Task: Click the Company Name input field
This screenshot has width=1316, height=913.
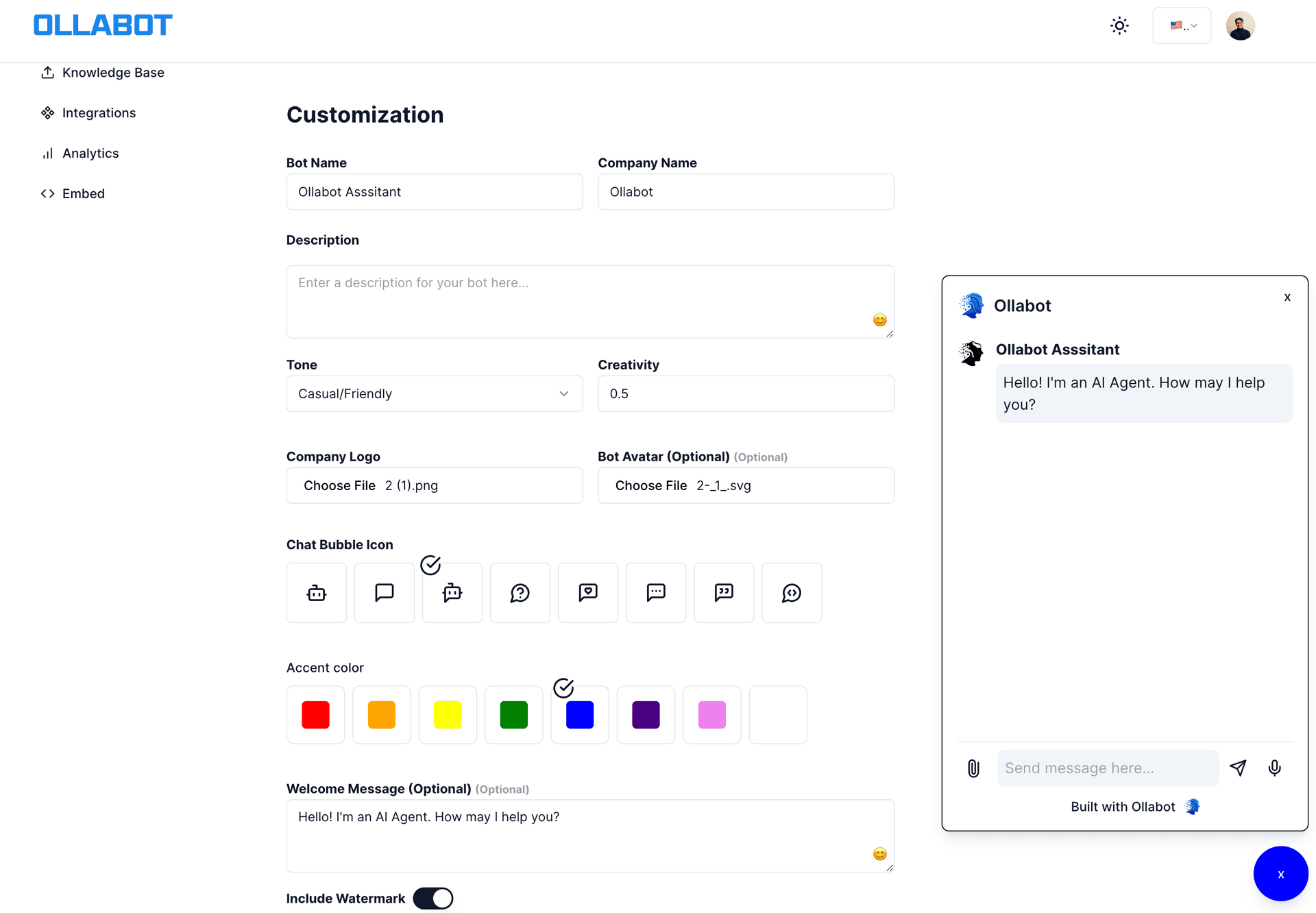Action: tap(746, 192)
